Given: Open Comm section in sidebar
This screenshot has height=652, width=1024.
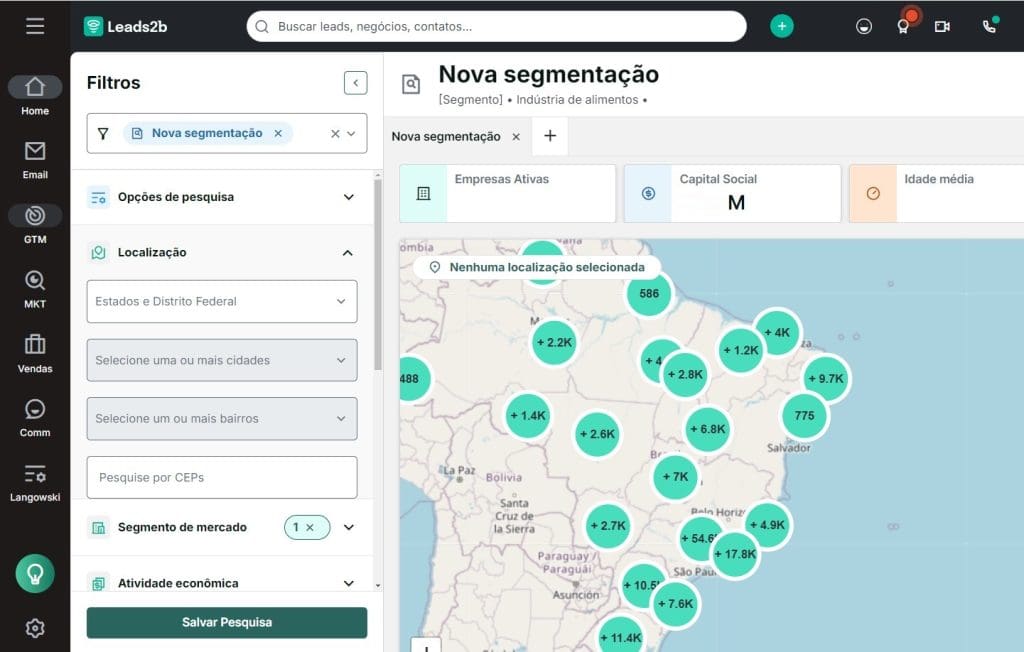Looking at the screenshot, I should tap(35, 417).
